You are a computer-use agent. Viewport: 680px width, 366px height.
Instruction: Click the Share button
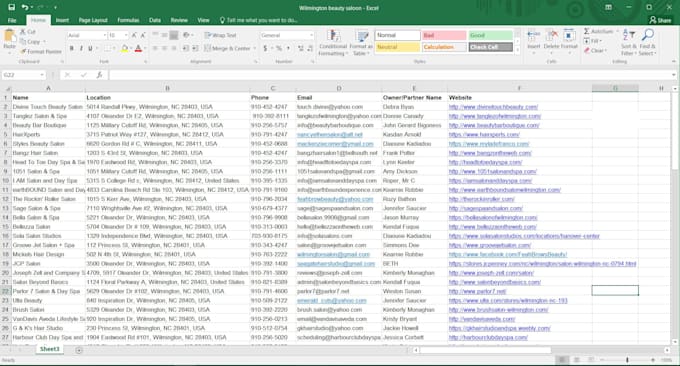tap(660, 20)
